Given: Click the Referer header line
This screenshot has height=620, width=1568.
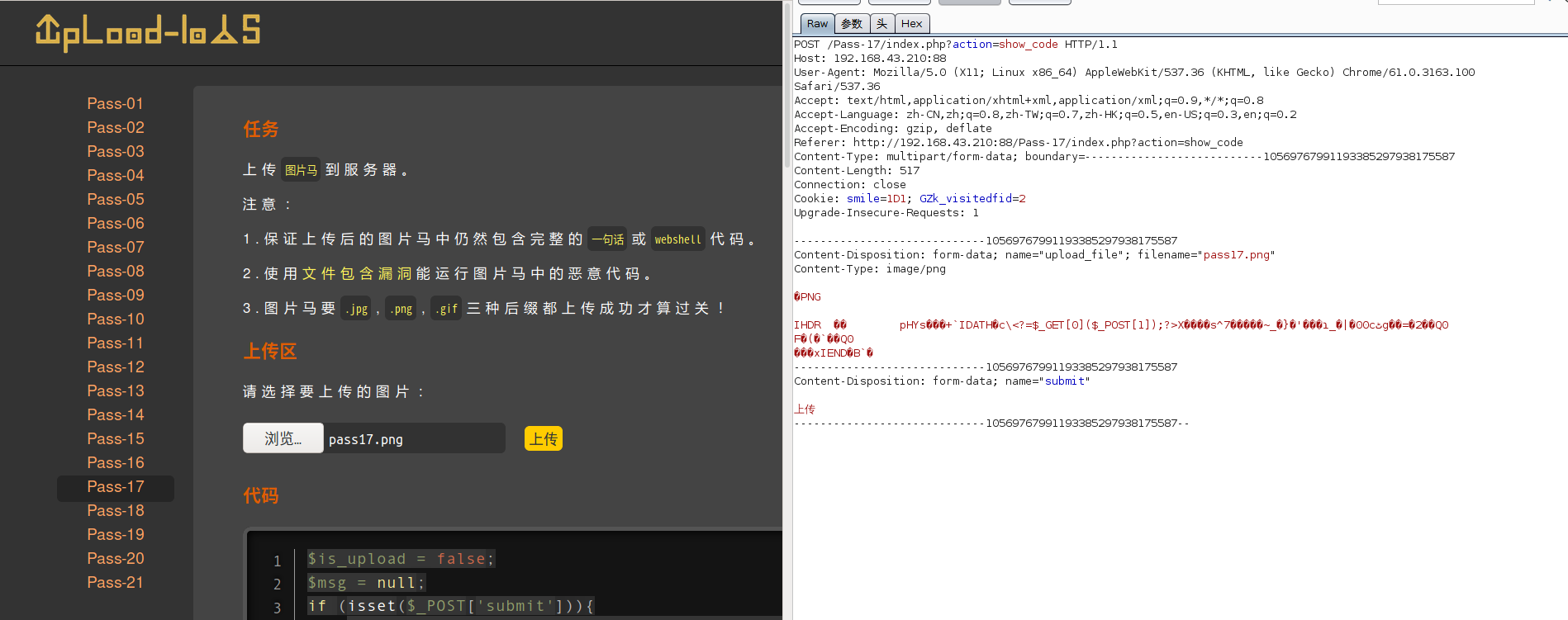Looking at the screenshot, I should [1019, 143].
